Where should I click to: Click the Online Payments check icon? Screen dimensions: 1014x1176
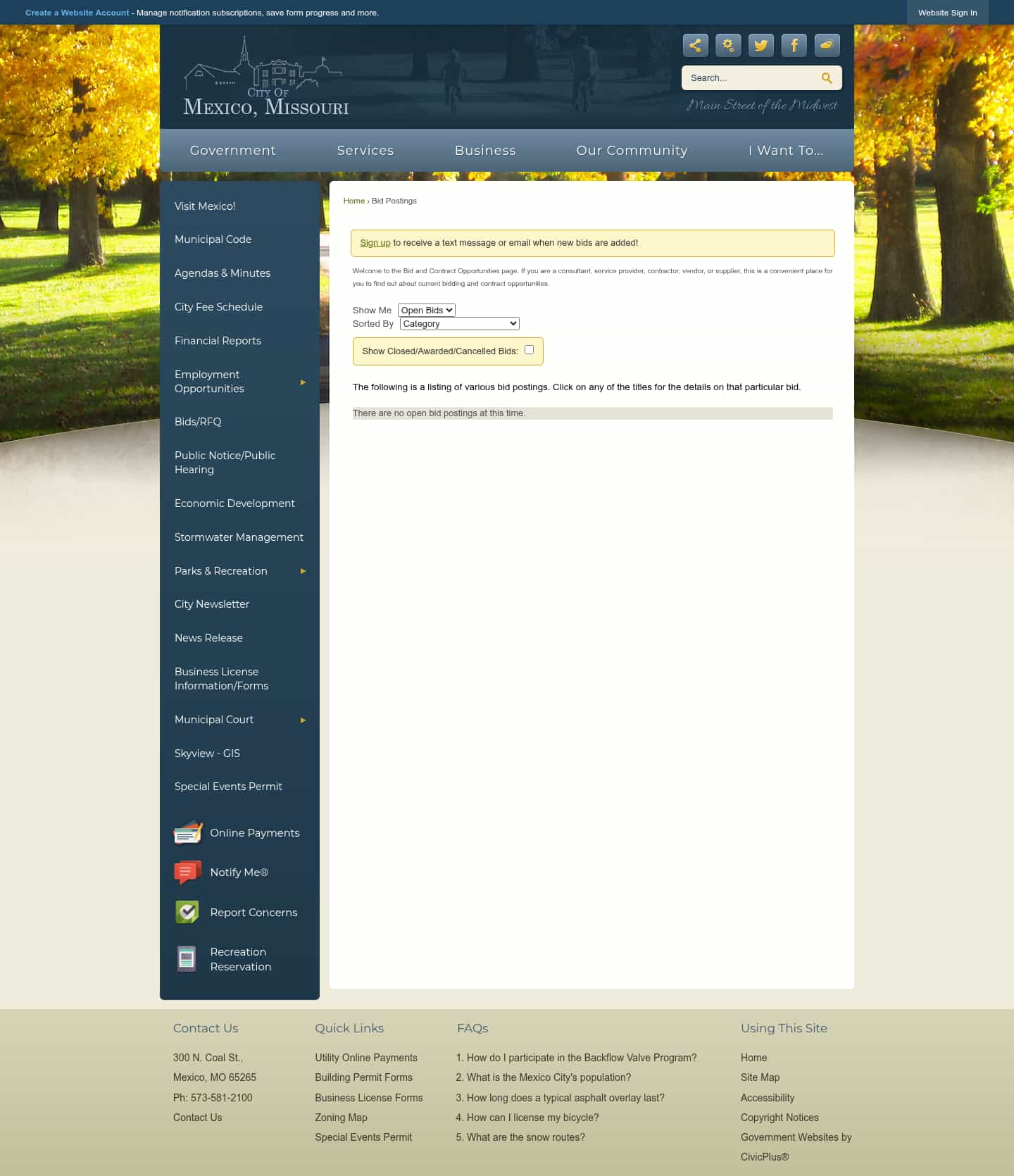pos(188,833)
